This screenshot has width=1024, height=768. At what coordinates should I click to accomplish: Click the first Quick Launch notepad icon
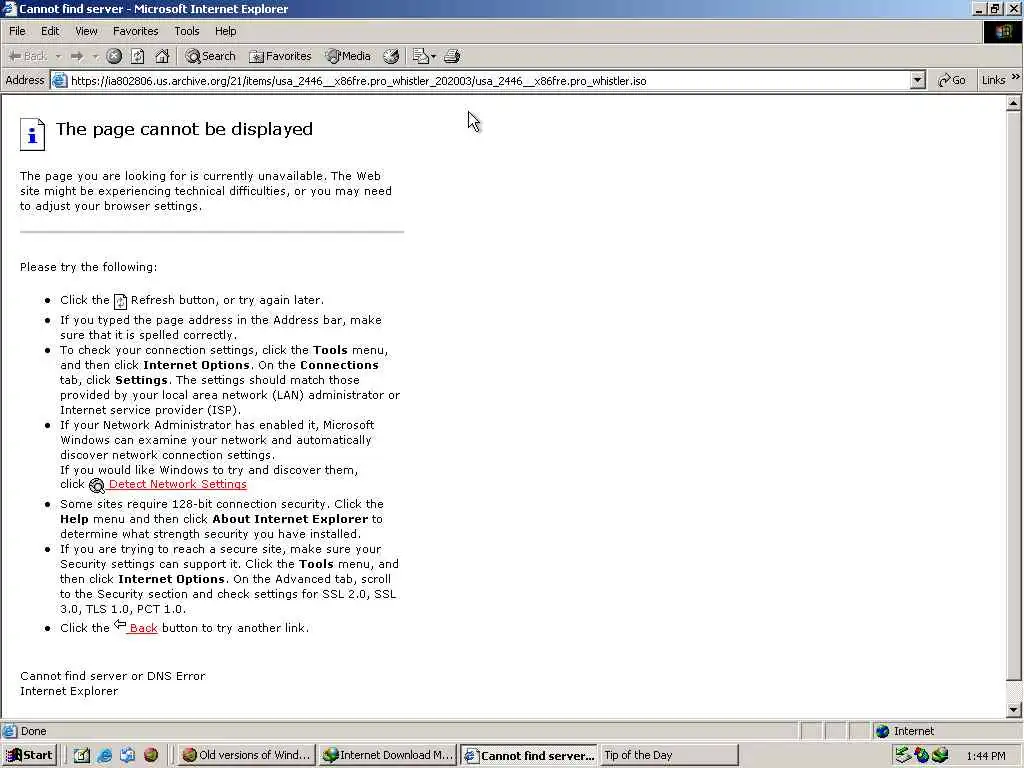click(81, 755)
